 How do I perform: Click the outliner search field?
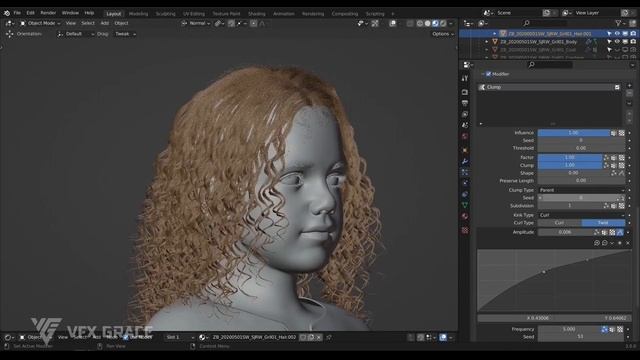(545, 23)
